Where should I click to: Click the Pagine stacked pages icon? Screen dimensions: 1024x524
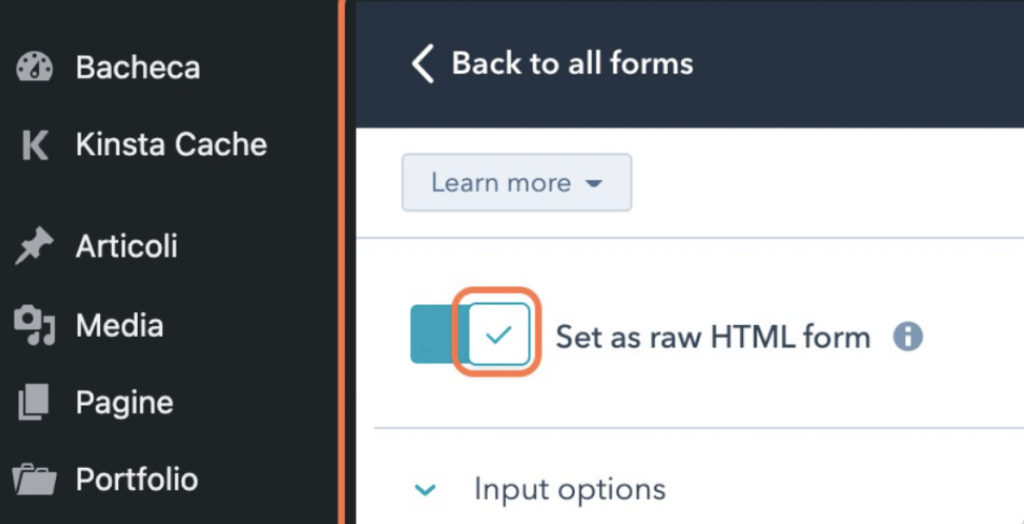[35, 403]
